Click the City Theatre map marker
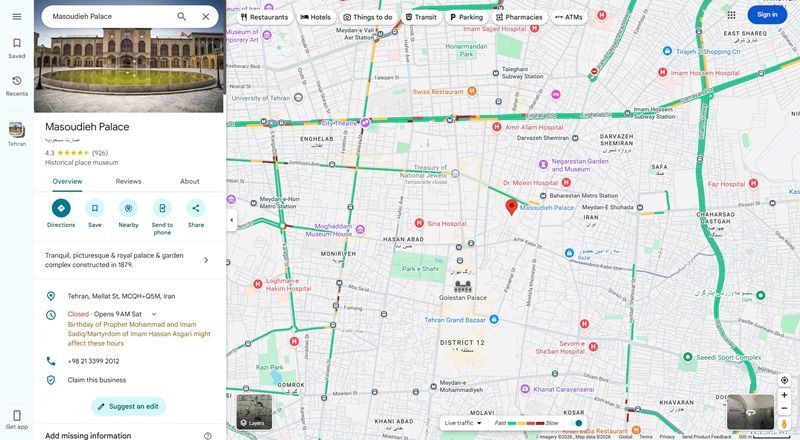Screen dimensions: 800x440 click(x=365, y=123)
